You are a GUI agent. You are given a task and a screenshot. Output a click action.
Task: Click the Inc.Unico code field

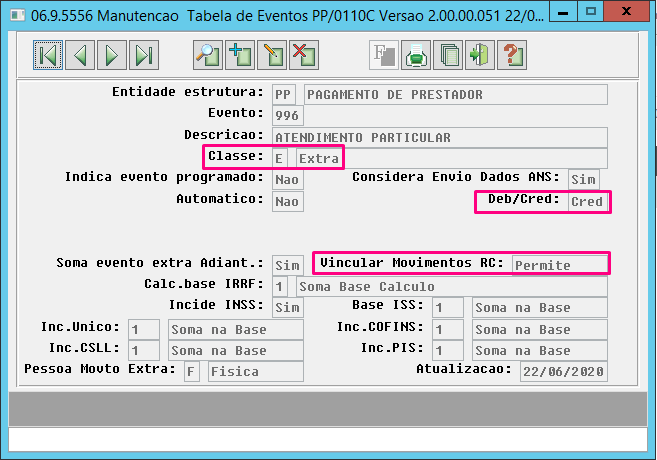click(144, 330)
